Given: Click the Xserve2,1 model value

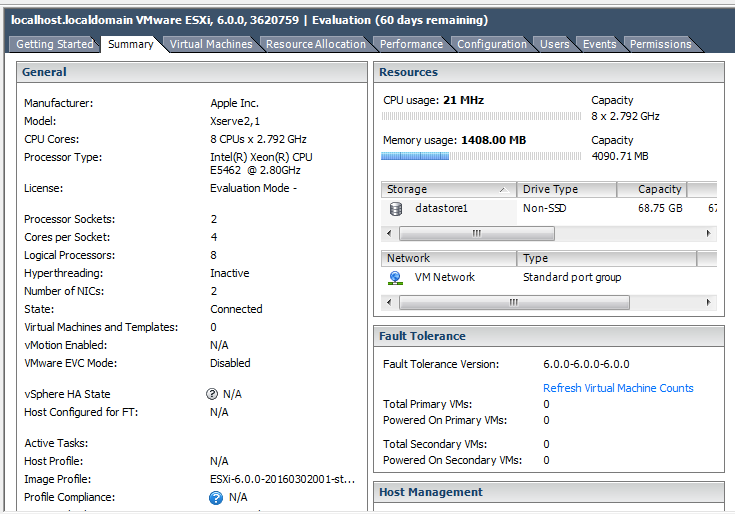Looking at the screenshot, I should click(235, 121).
